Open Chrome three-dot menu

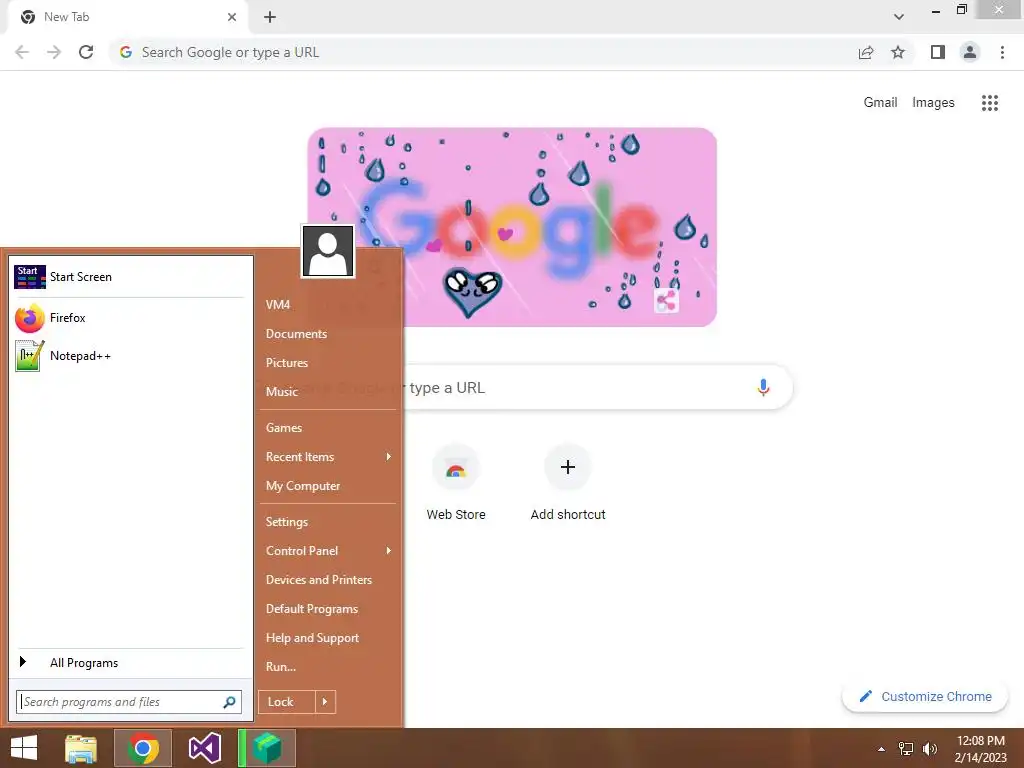pos(1002,52)
